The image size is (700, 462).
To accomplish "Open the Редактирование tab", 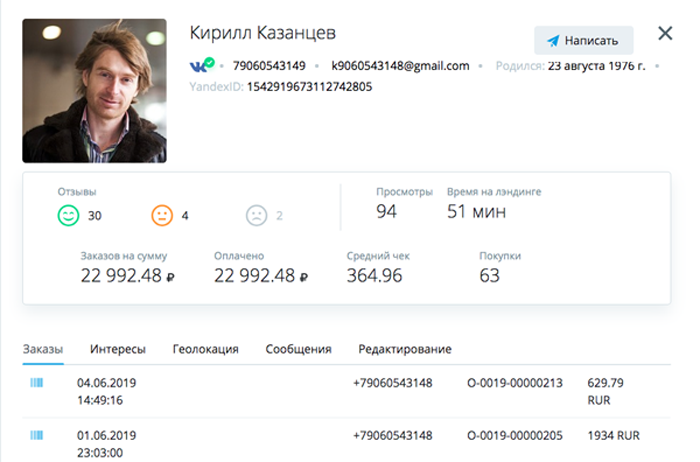I will coord(405,349).
